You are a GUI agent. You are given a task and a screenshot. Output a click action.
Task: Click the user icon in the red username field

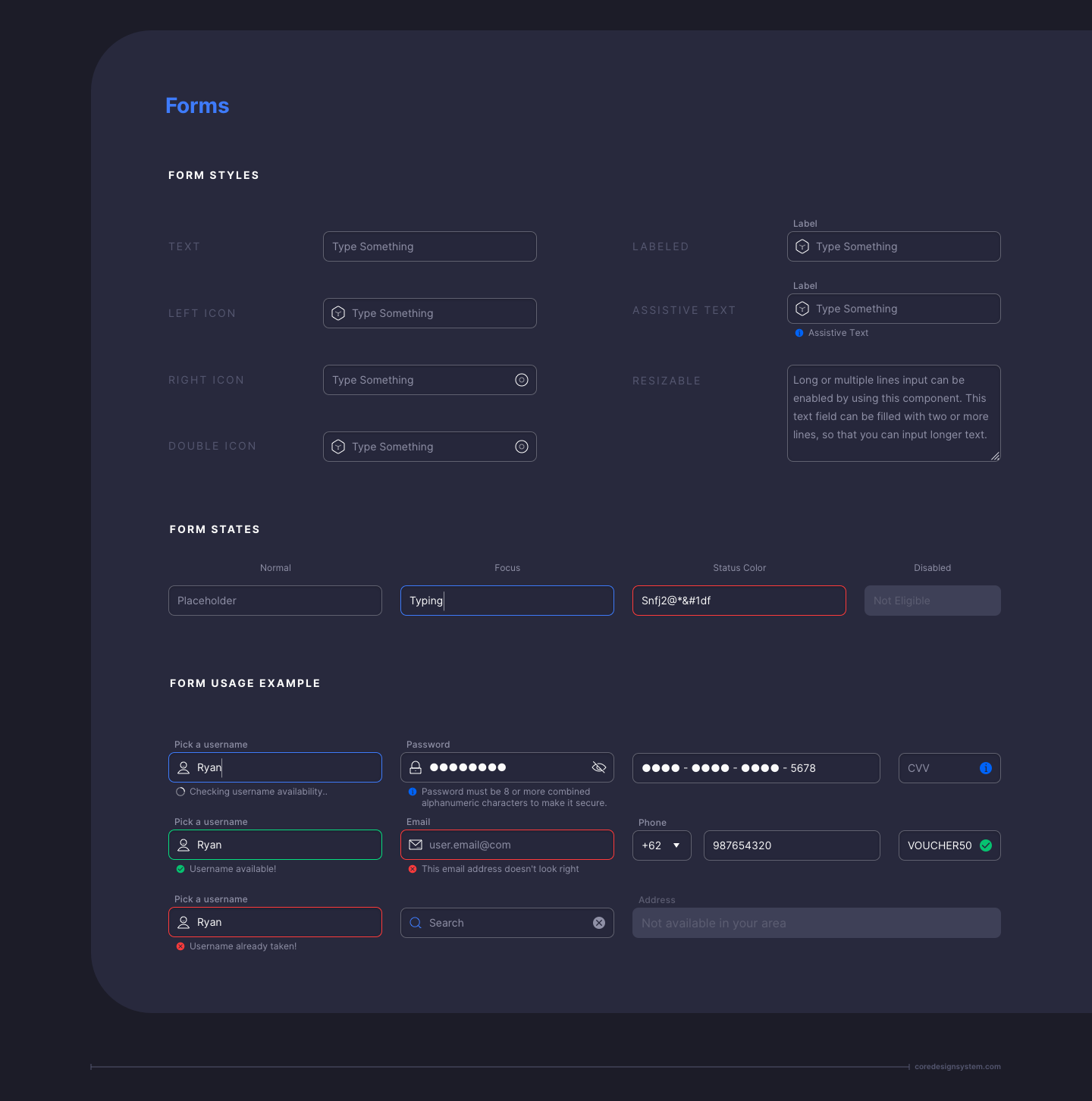click(x=184, y=922)
